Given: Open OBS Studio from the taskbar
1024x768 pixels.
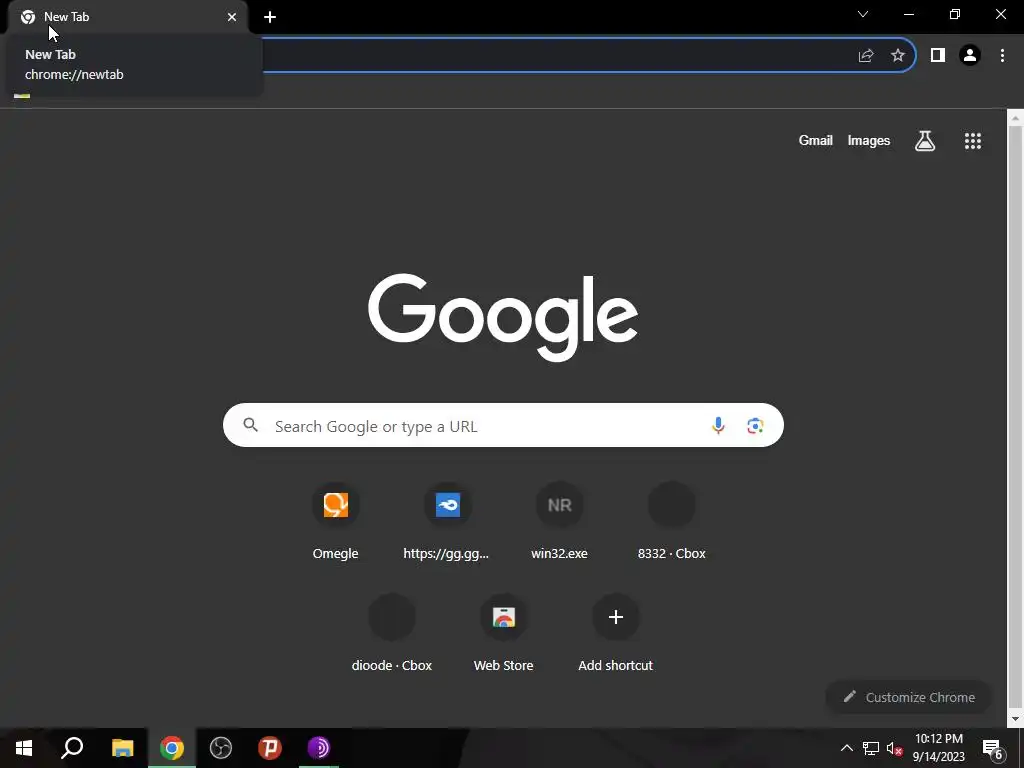Looking at the screenshot, I should (221, 748).
